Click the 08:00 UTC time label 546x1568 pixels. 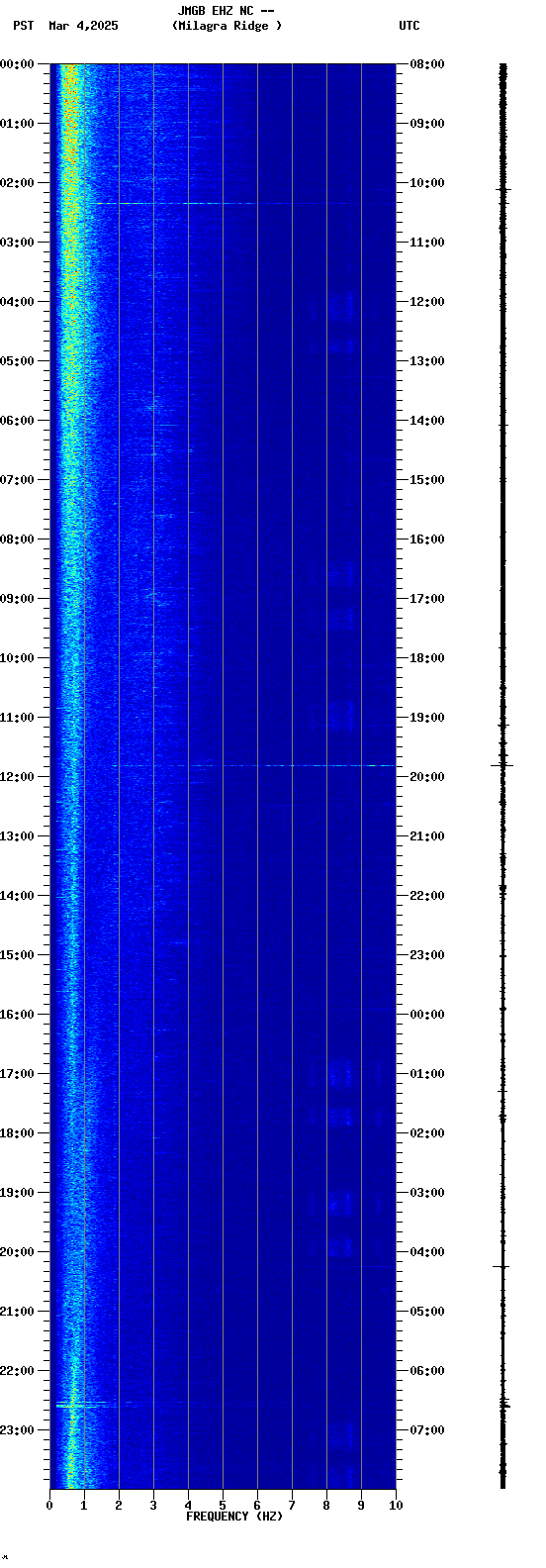[x=427, y=64]
